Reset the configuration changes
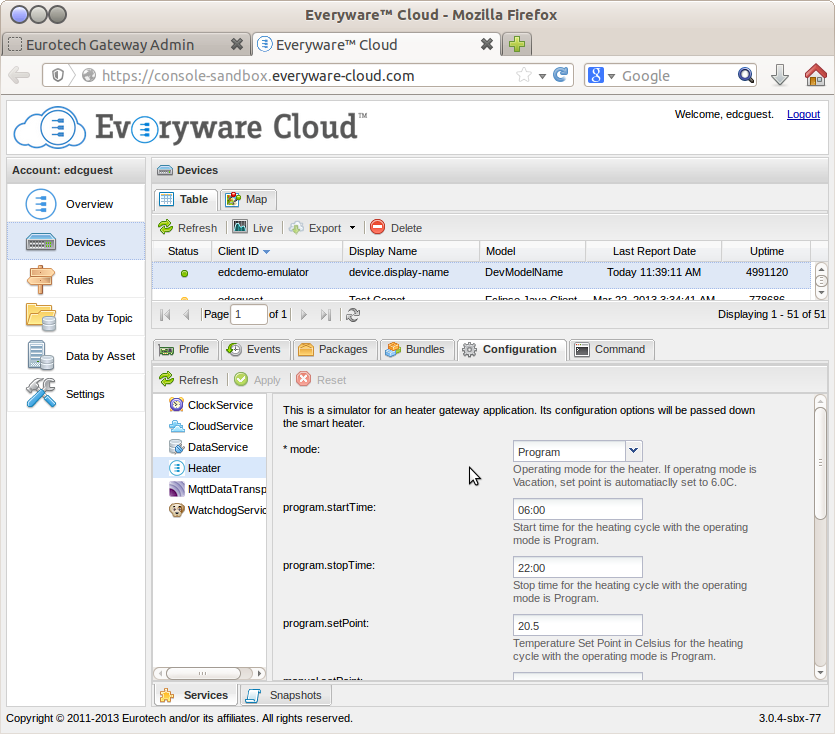This screenshot has height=734, width=835. 322,380
